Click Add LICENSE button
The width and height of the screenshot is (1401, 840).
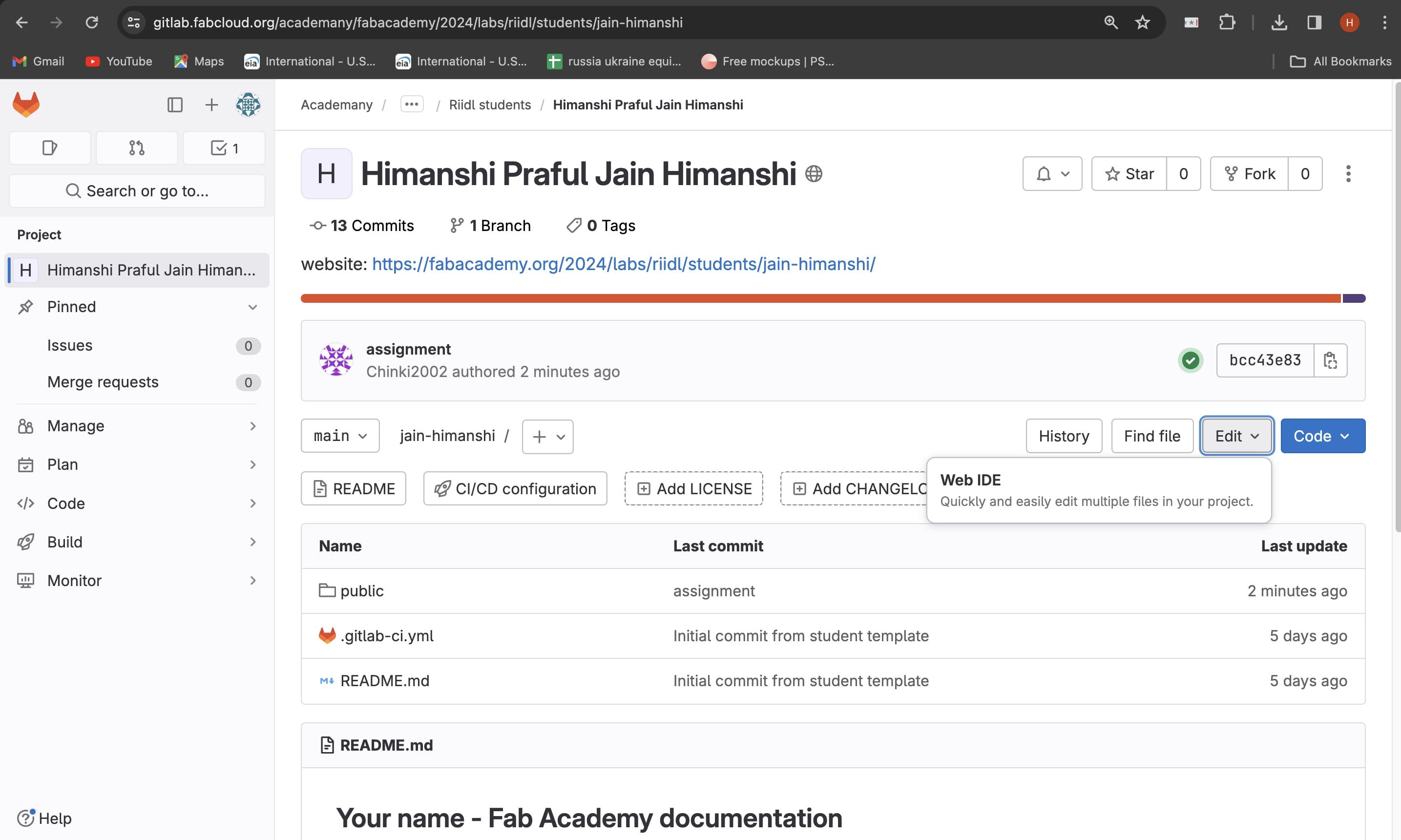click(x=694, y=488)
